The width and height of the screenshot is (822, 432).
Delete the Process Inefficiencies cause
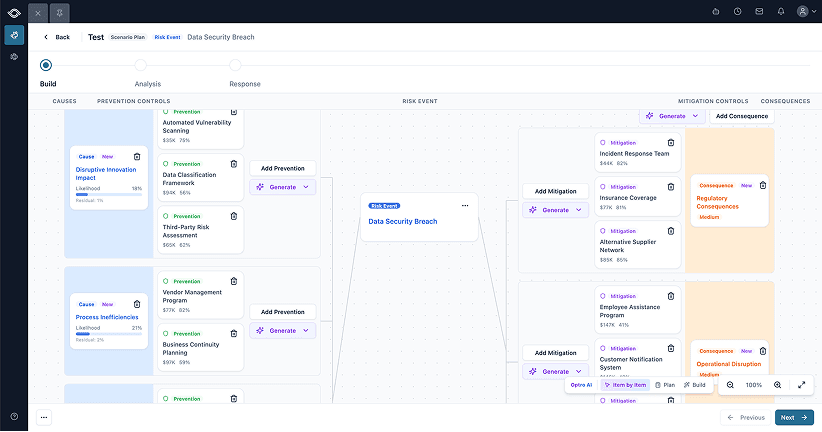[x=137, y=304]
